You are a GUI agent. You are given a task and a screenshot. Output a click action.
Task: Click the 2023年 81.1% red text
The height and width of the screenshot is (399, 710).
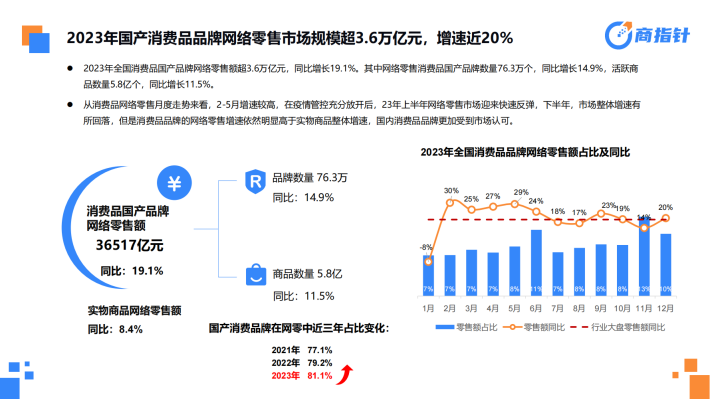(302, 375)
